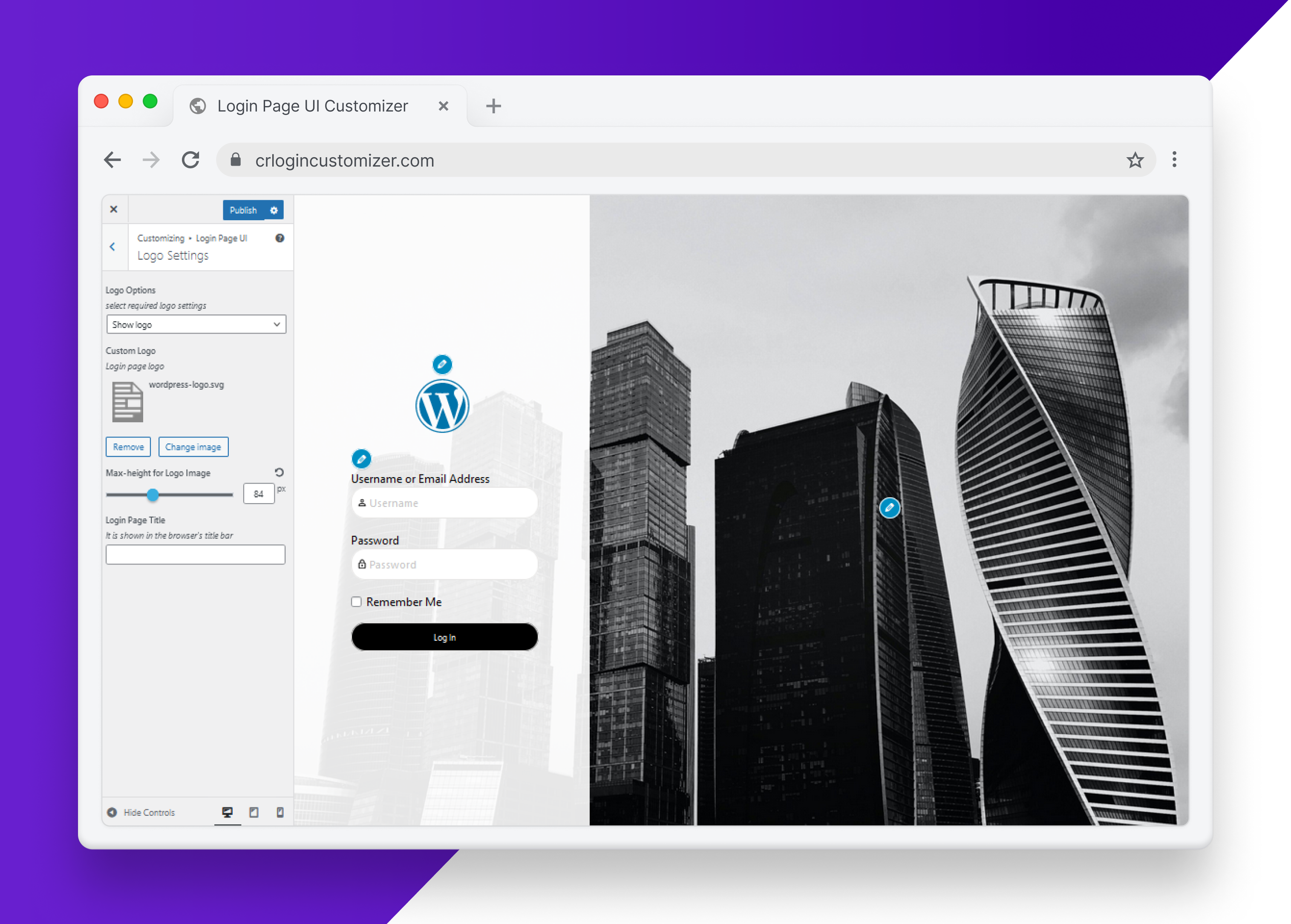Switch to mobile preview mode
Screen dimensions: 1291x924
pyautogui.click(x=280, y=812)
